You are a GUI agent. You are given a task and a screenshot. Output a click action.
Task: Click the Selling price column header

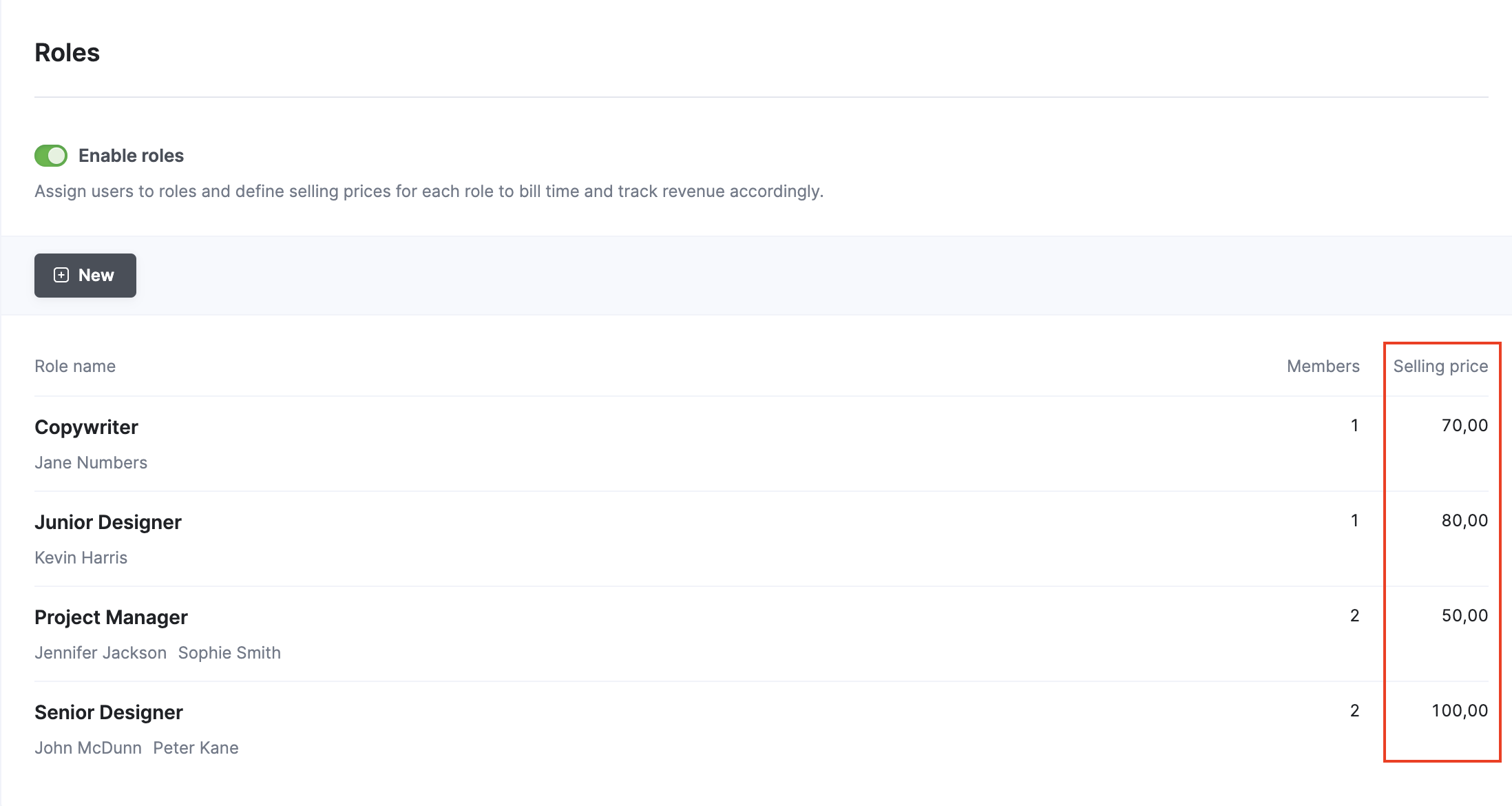1440,366
